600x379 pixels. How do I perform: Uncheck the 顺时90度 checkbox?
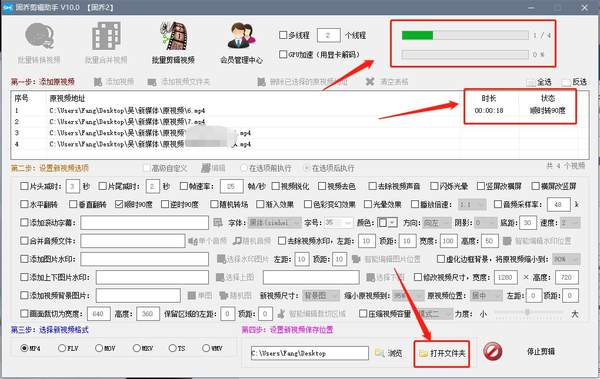pos(119,204)
